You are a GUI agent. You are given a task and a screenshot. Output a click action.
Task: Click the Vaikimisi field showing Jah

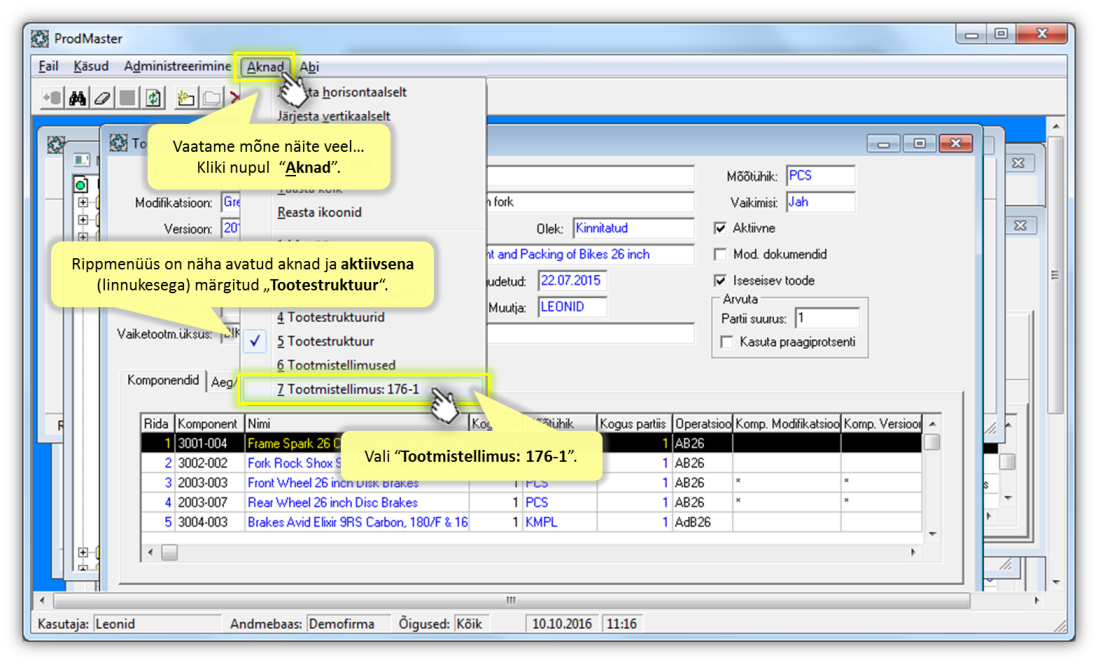coord(820,202)
